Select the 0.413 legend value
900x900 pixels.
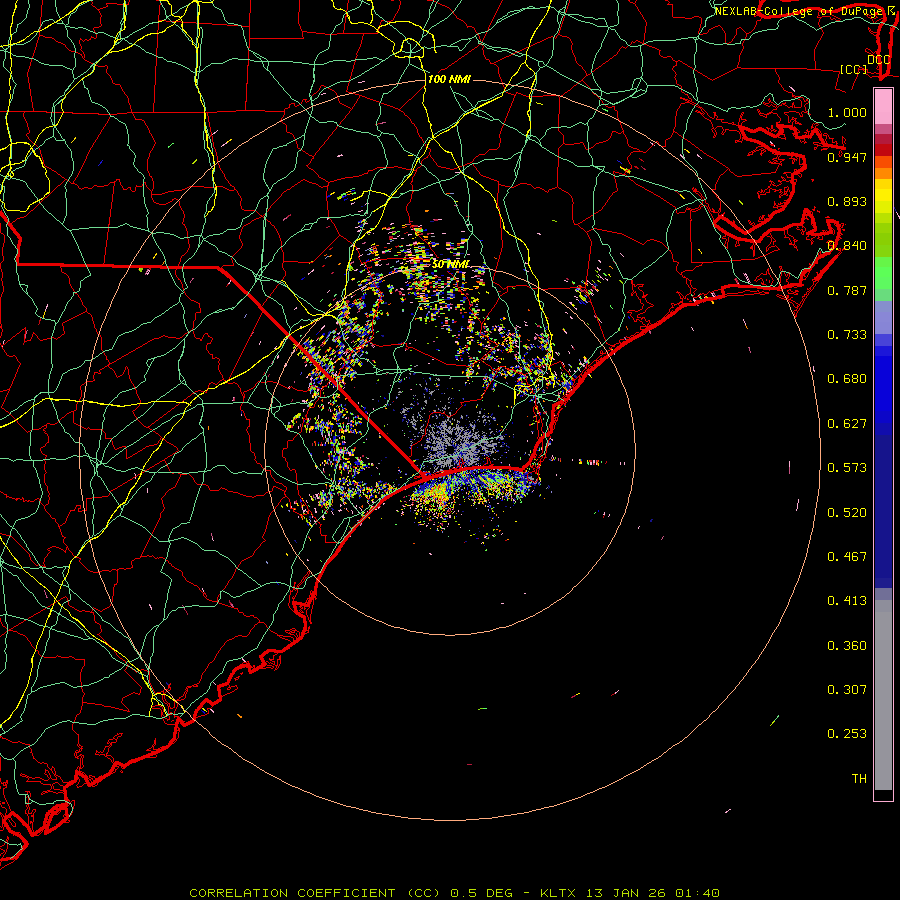(847, 601)
